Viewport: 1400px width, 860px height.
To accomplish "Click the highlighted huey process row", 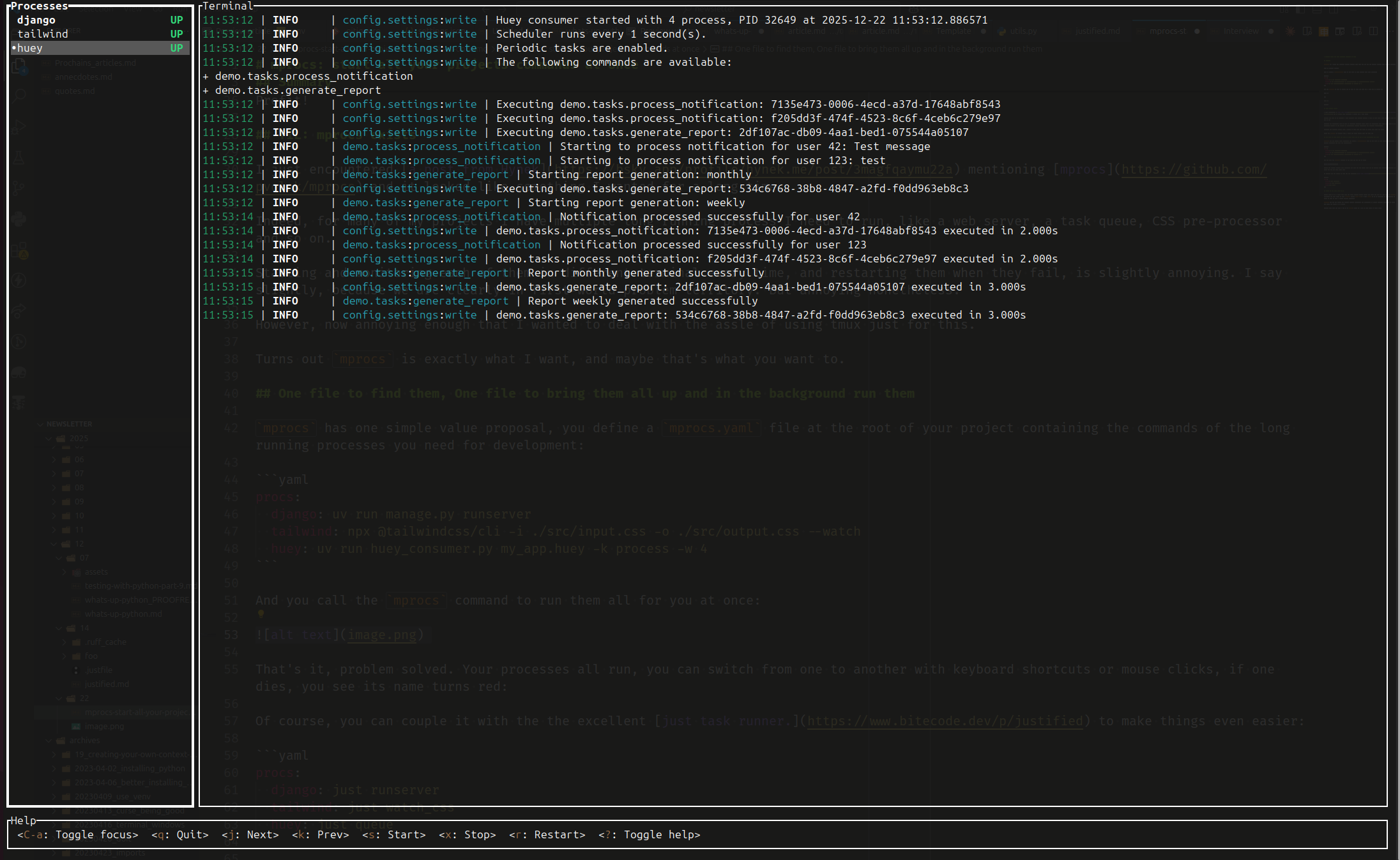I will pos(30,48).
